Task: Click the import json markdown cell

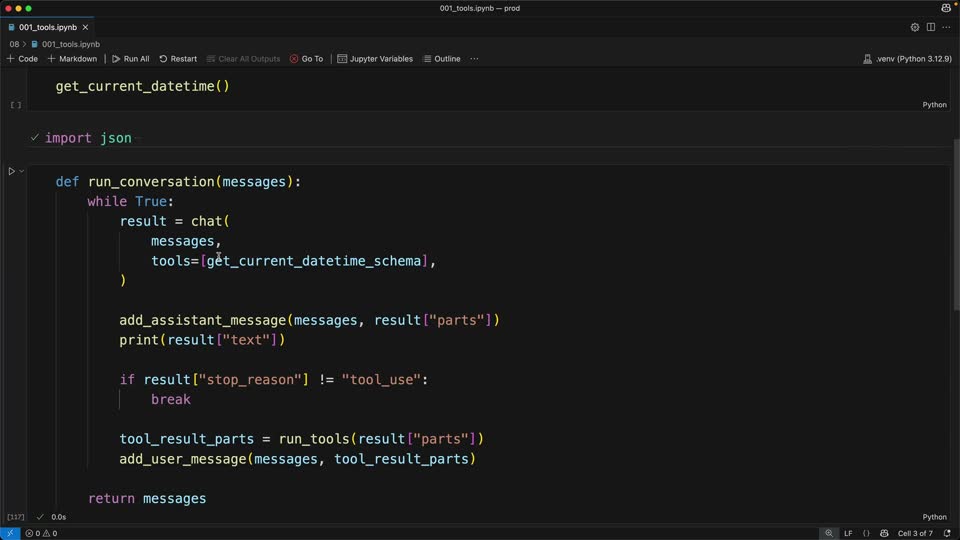Action: tap(88, 138)
